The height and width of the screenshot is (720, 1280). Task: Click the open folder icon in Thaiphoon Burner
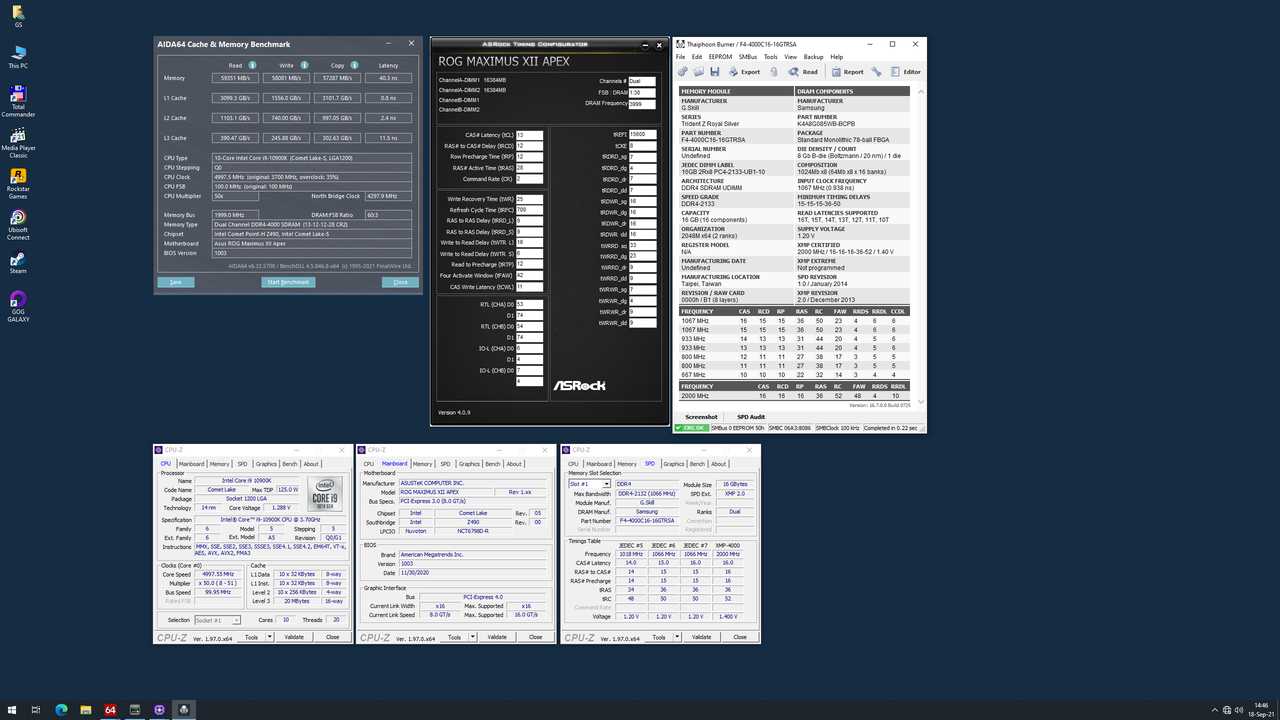pyautogui.click(x=699, y=72)
